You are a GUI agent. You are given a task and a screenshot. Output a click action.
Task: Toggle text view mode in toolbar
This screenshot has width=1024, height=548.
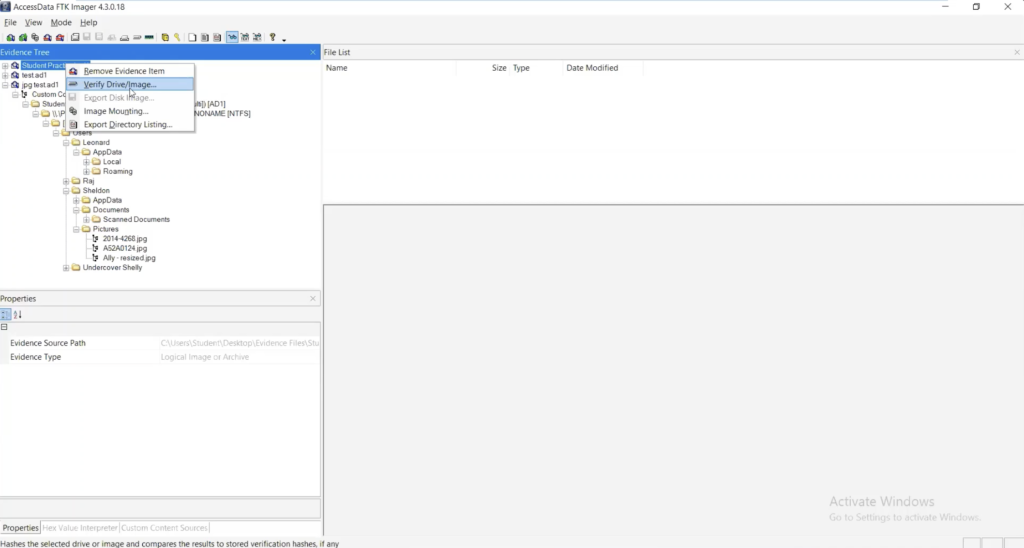(245, 37)
